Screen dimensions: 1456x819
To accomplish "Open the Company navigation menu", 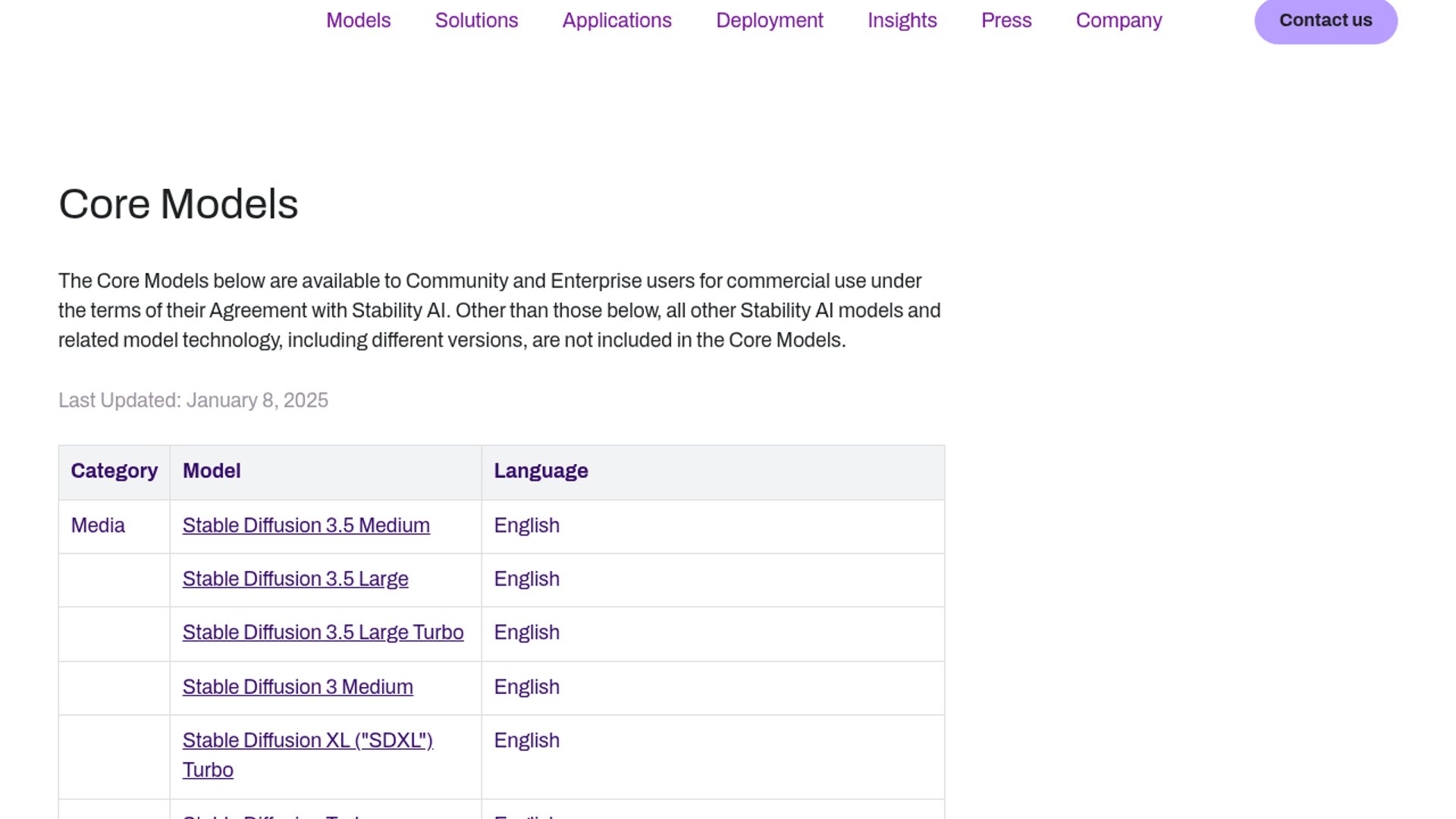I will pos(1119,20).
